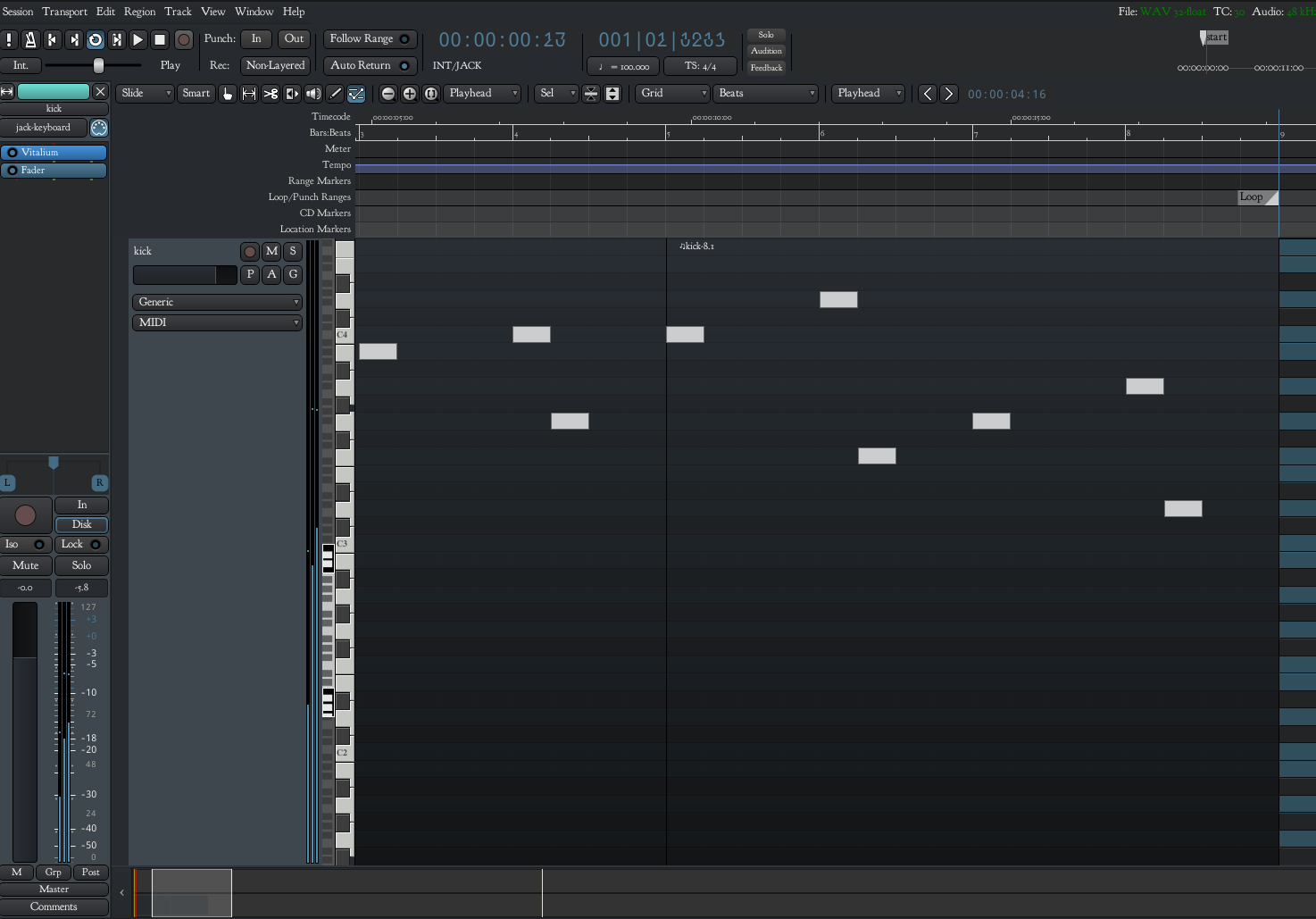Click the play range/selection button
This screenshot has width=1316, height=919.
coord(116,39)
